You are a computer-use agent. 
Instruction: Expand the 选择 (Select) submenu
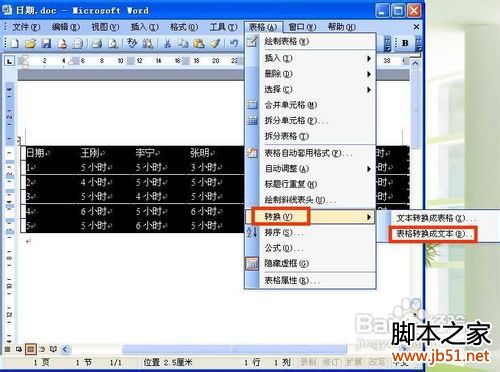pyautogui.click(x=310, y=89)
